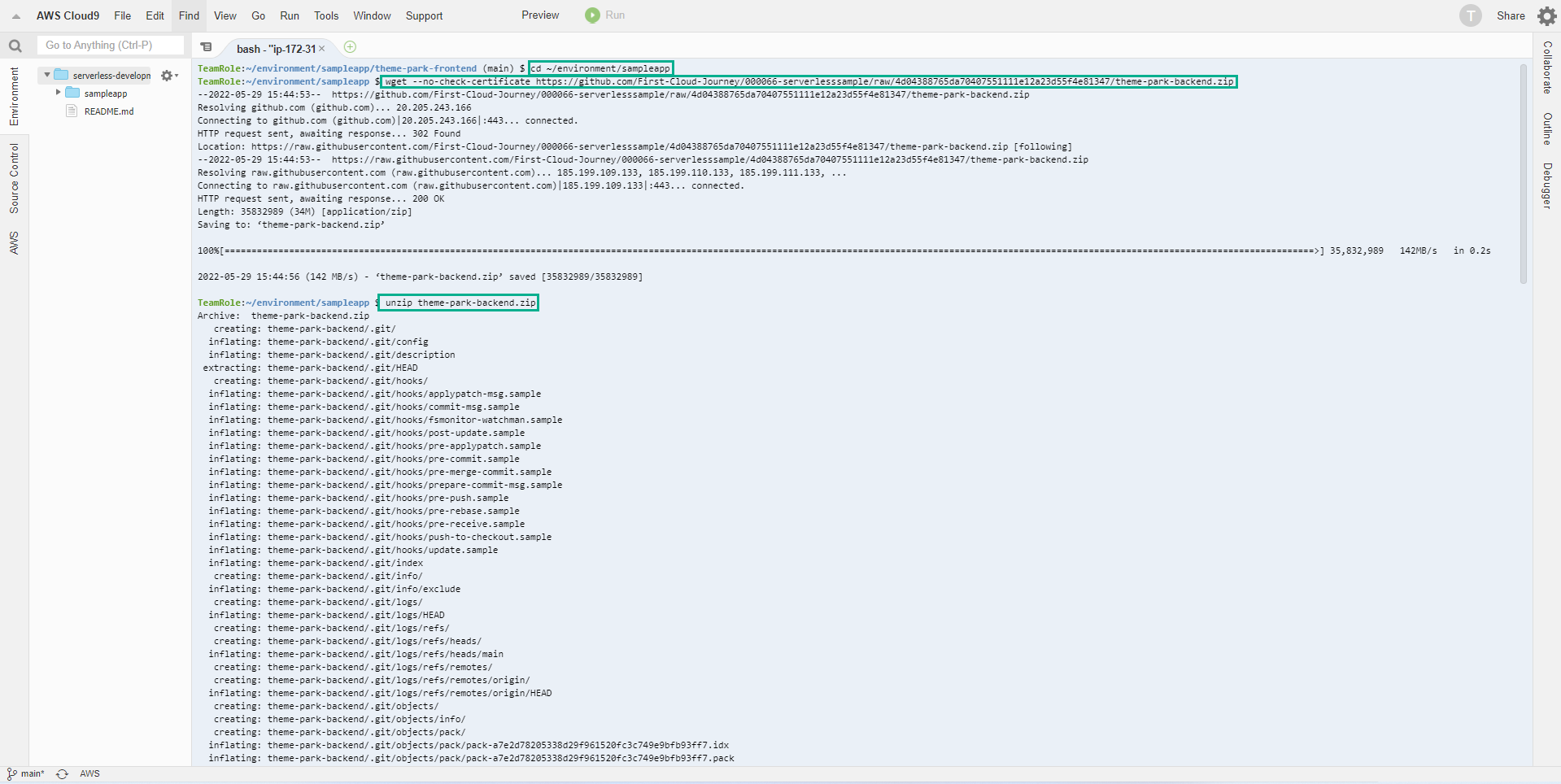The width and height of the screenshot is (1561, 784).
Task: Collapse the menu bar with the up arrow
Action: click(x=16, y=16)
